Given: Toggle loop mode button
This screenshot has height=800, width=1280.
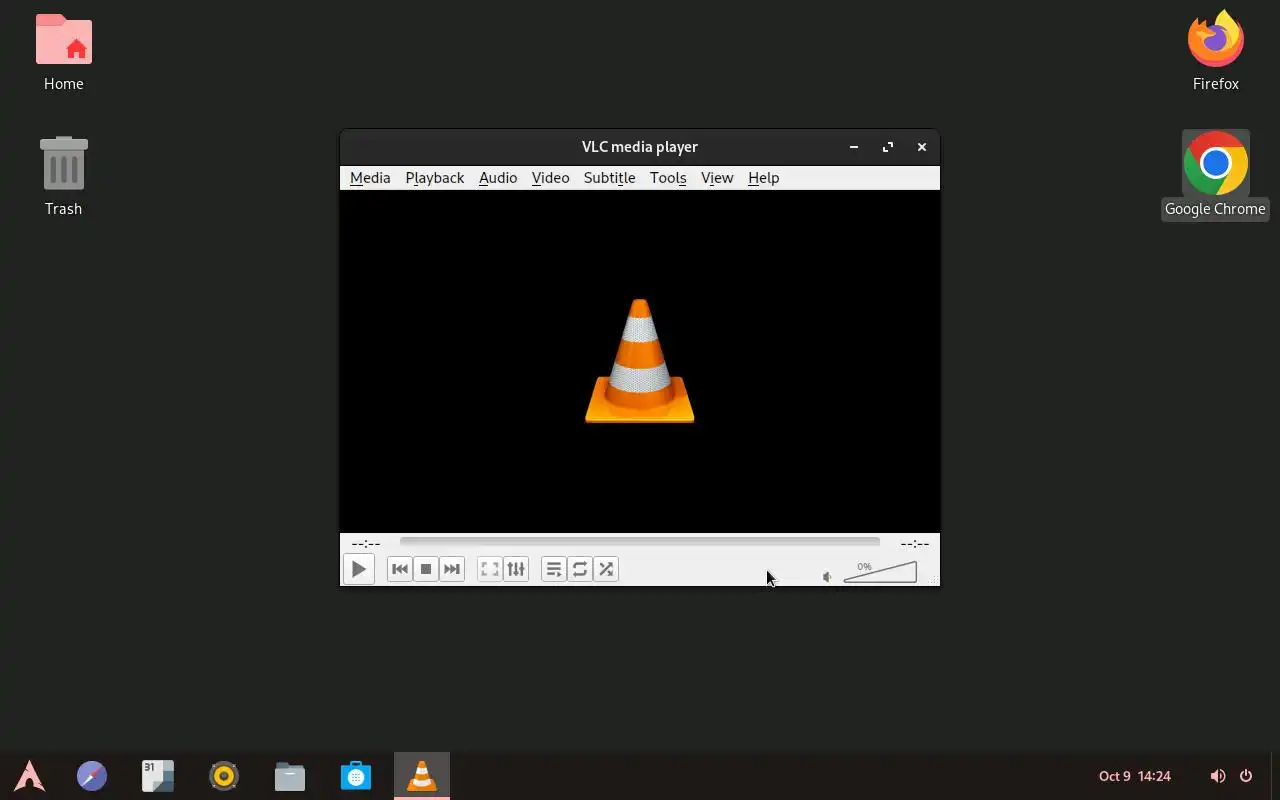Looking at the screenshot, I should [580, 569].
